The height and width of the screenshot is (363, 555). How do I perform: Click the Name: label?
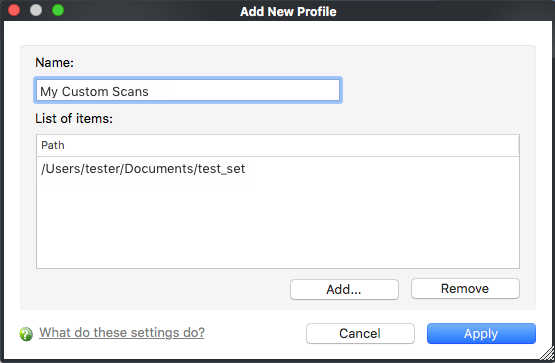(x=55, y=63)
